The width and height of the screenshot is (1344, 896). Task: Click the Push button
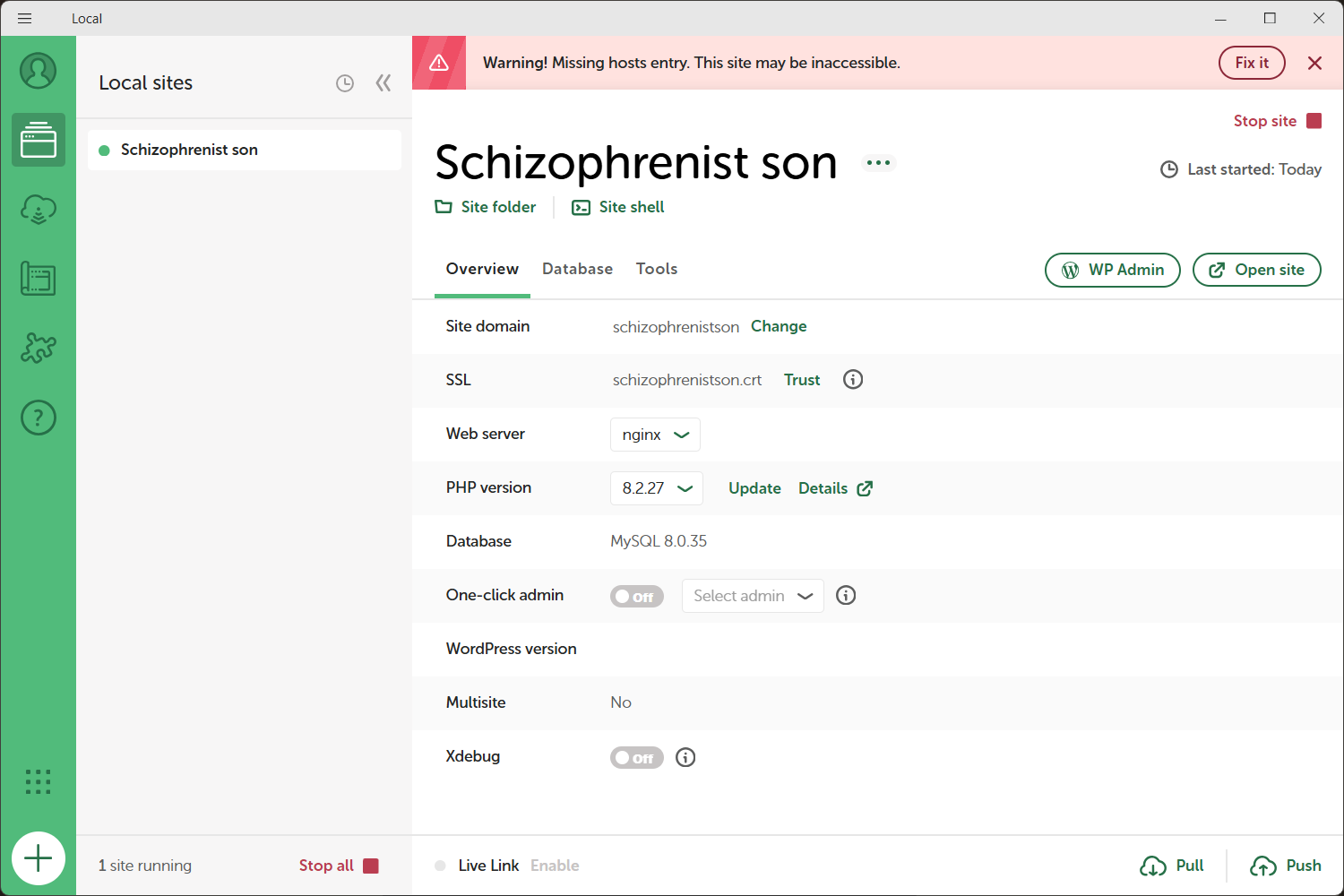[1286, 866]
